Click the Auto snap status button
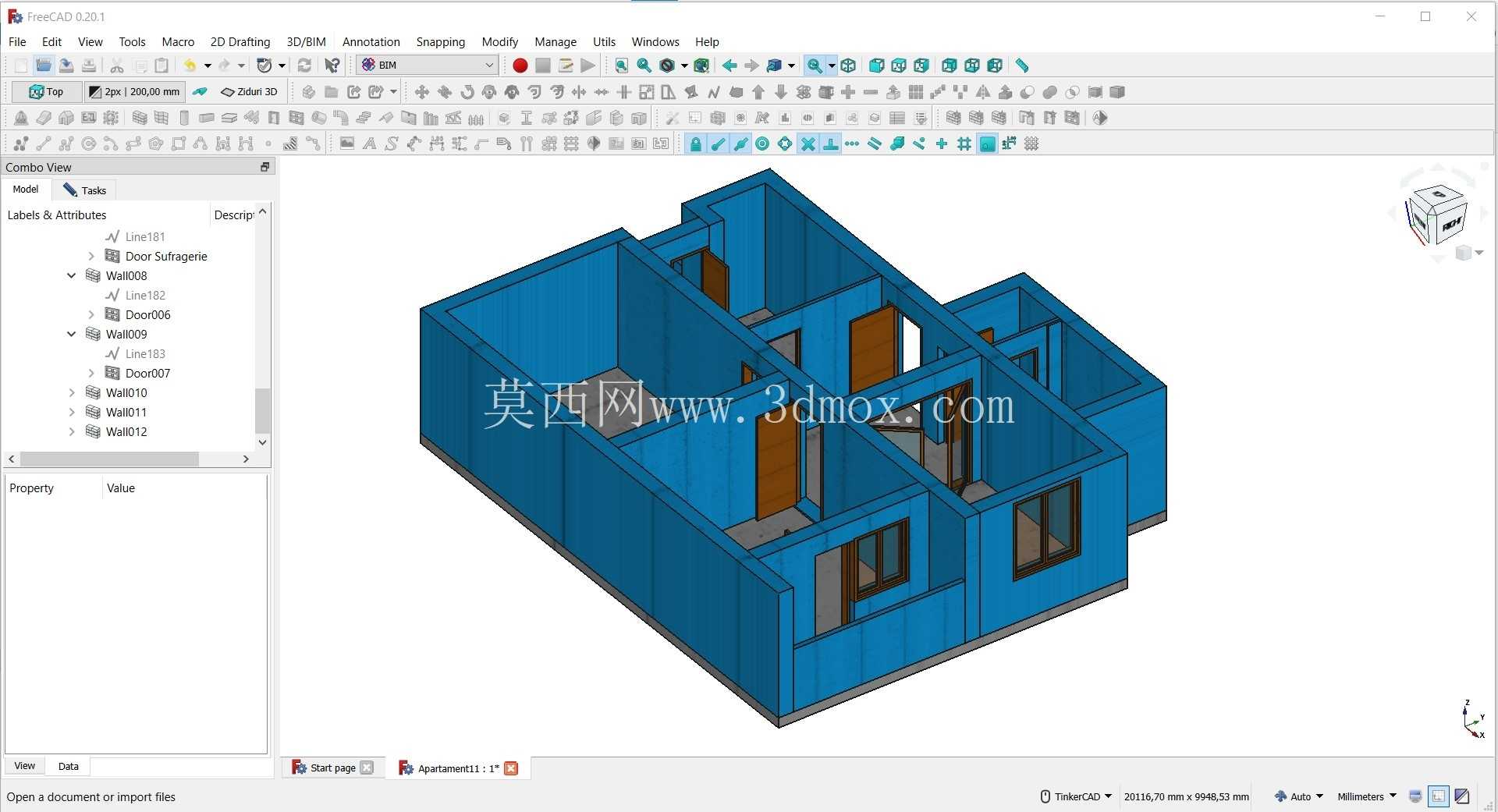Image resolution: width=1498 pixels, height=812 pixels. (1298, 796)
